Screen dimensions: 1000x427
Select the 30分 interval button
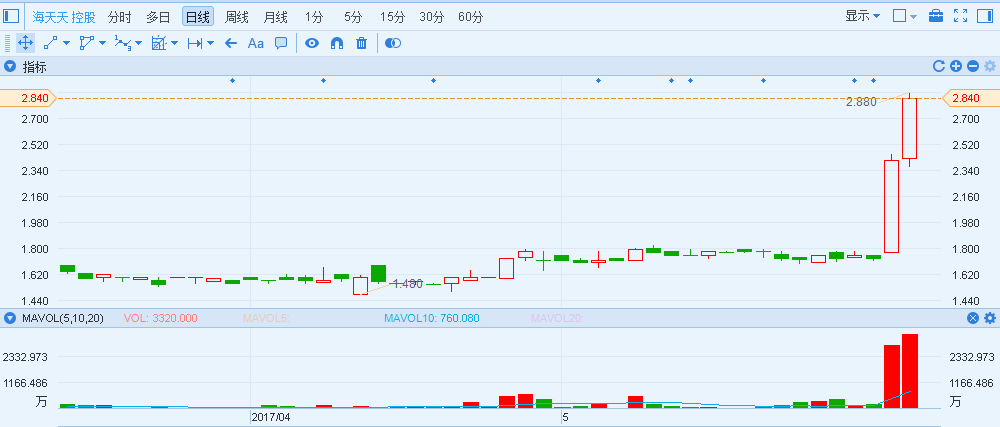click(432, 17)
